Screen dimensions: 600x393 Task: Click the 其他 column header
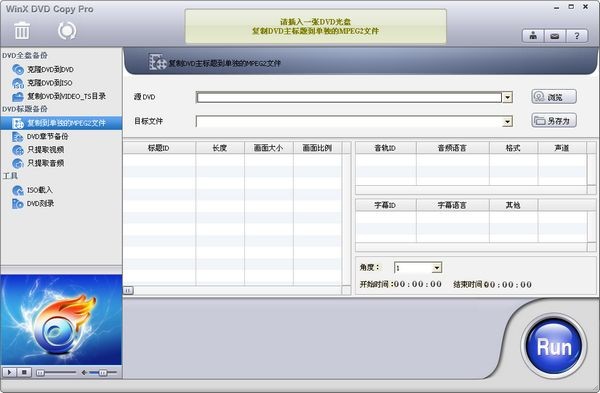click(x=514, y=205)
